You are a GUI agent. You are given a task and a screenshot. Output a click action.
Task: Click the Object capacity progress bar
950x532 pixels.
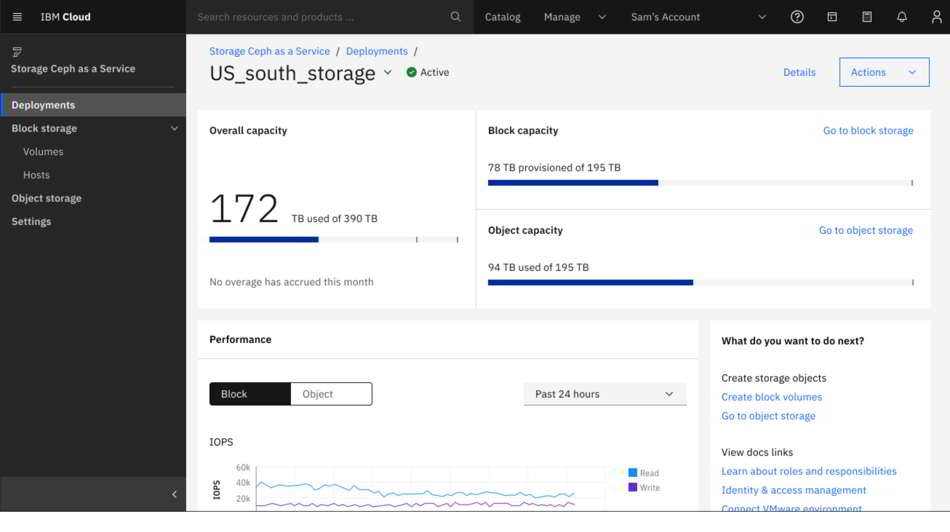point(700,282)
